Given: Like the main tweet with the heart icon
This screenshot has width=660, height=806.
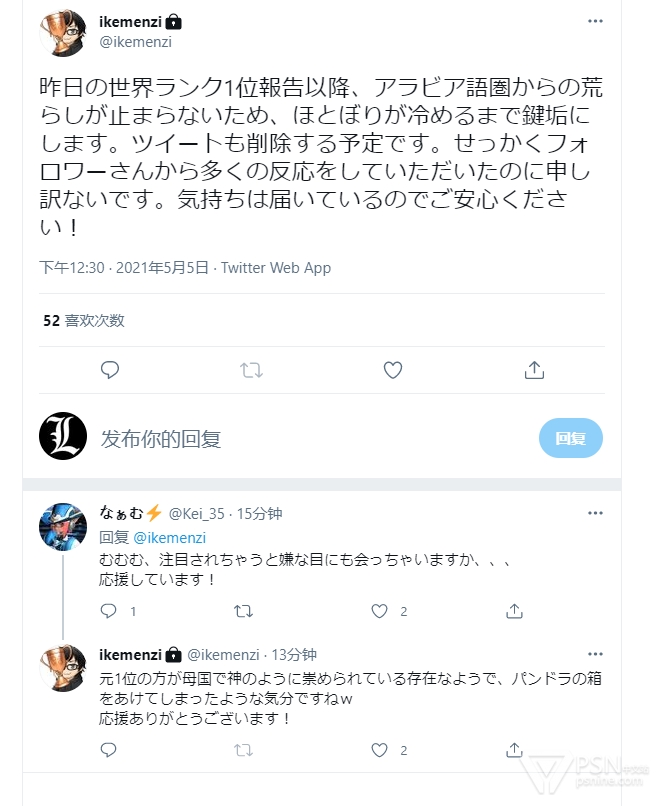Looking at the screenshot, I should [393, 370].
